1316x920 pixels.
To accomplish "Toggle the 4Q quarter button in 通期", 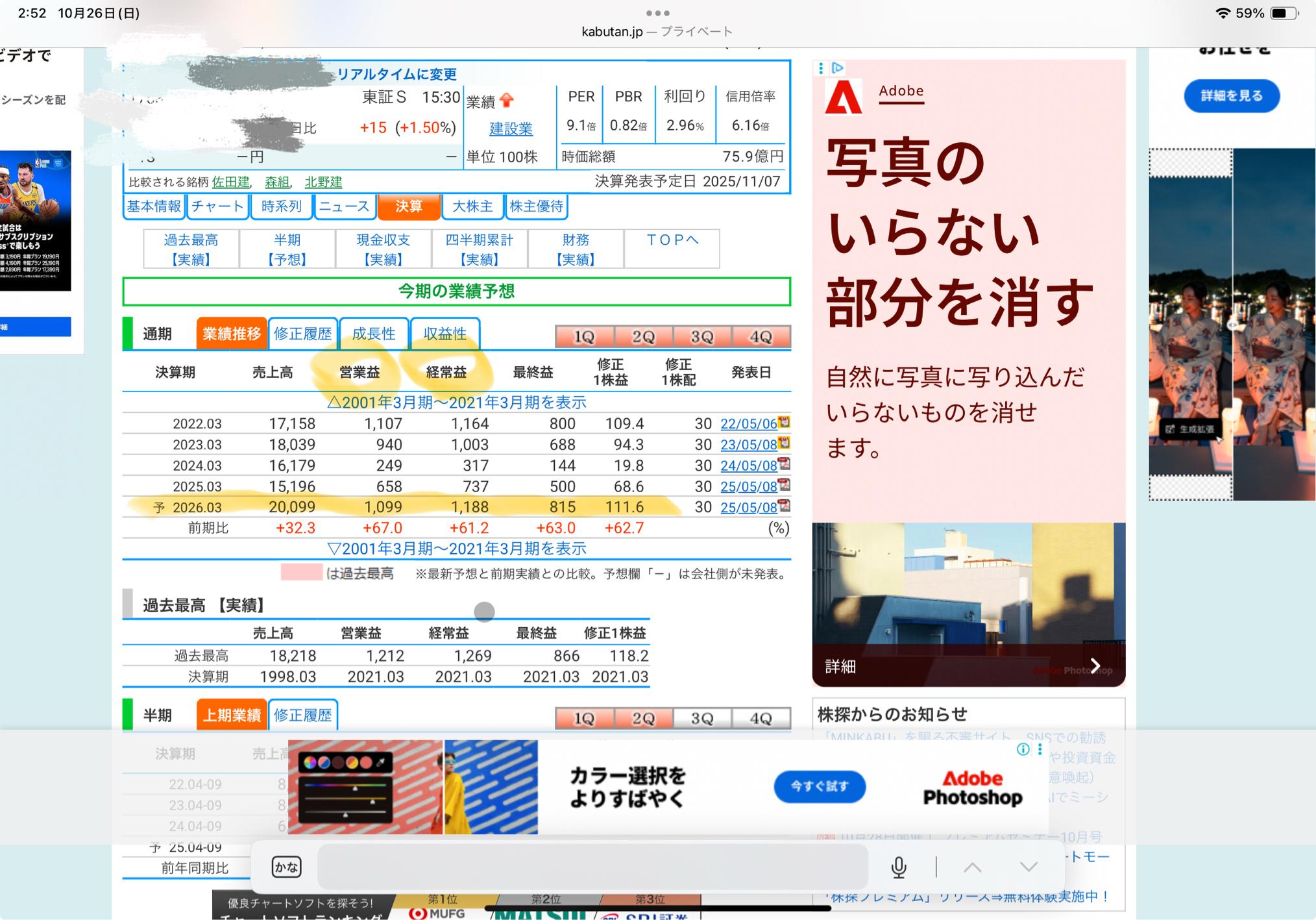I will [x=761, y=336].
